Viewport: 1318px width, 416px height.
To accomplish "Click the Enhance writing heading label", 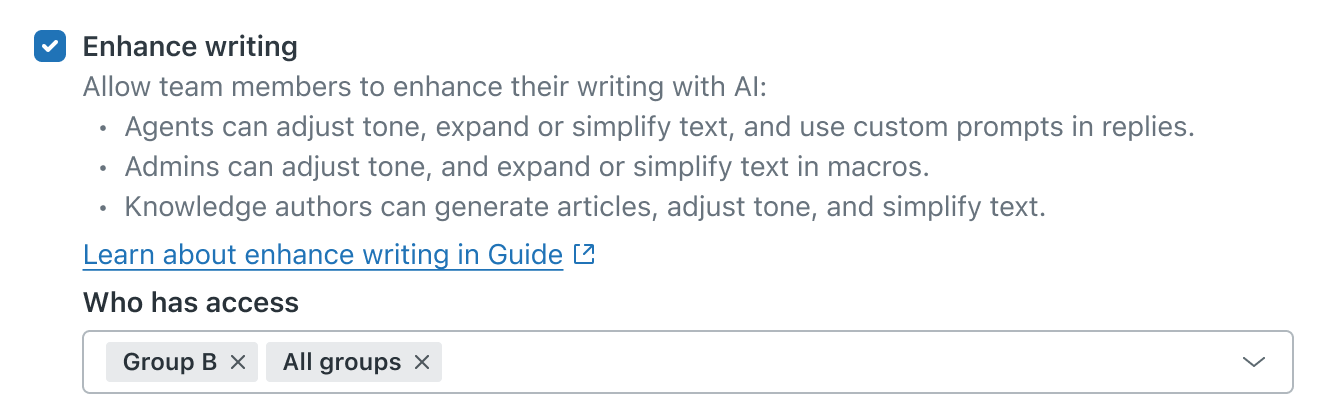I will pos(190,47).
